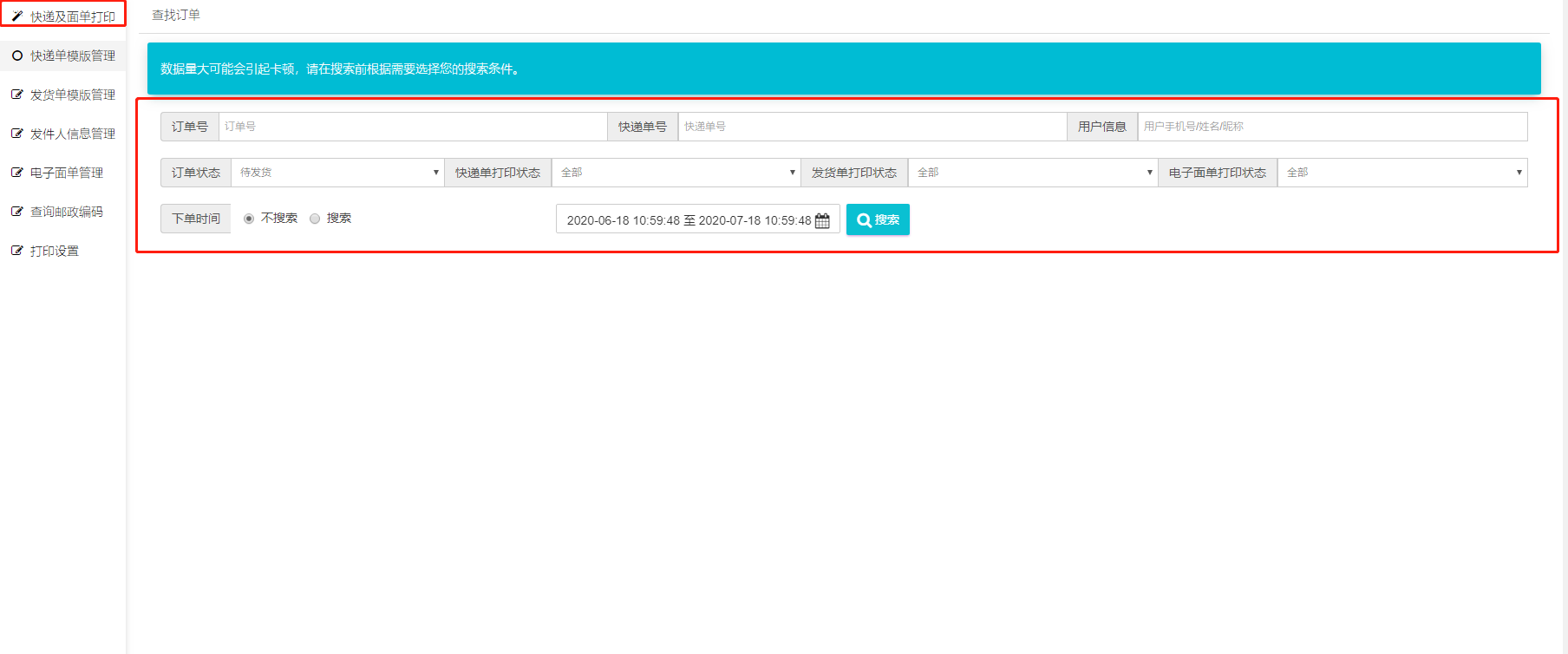Focus the 订单号 input field
This screenshot has height=654, width=1568.
click(x=413, y=127)
